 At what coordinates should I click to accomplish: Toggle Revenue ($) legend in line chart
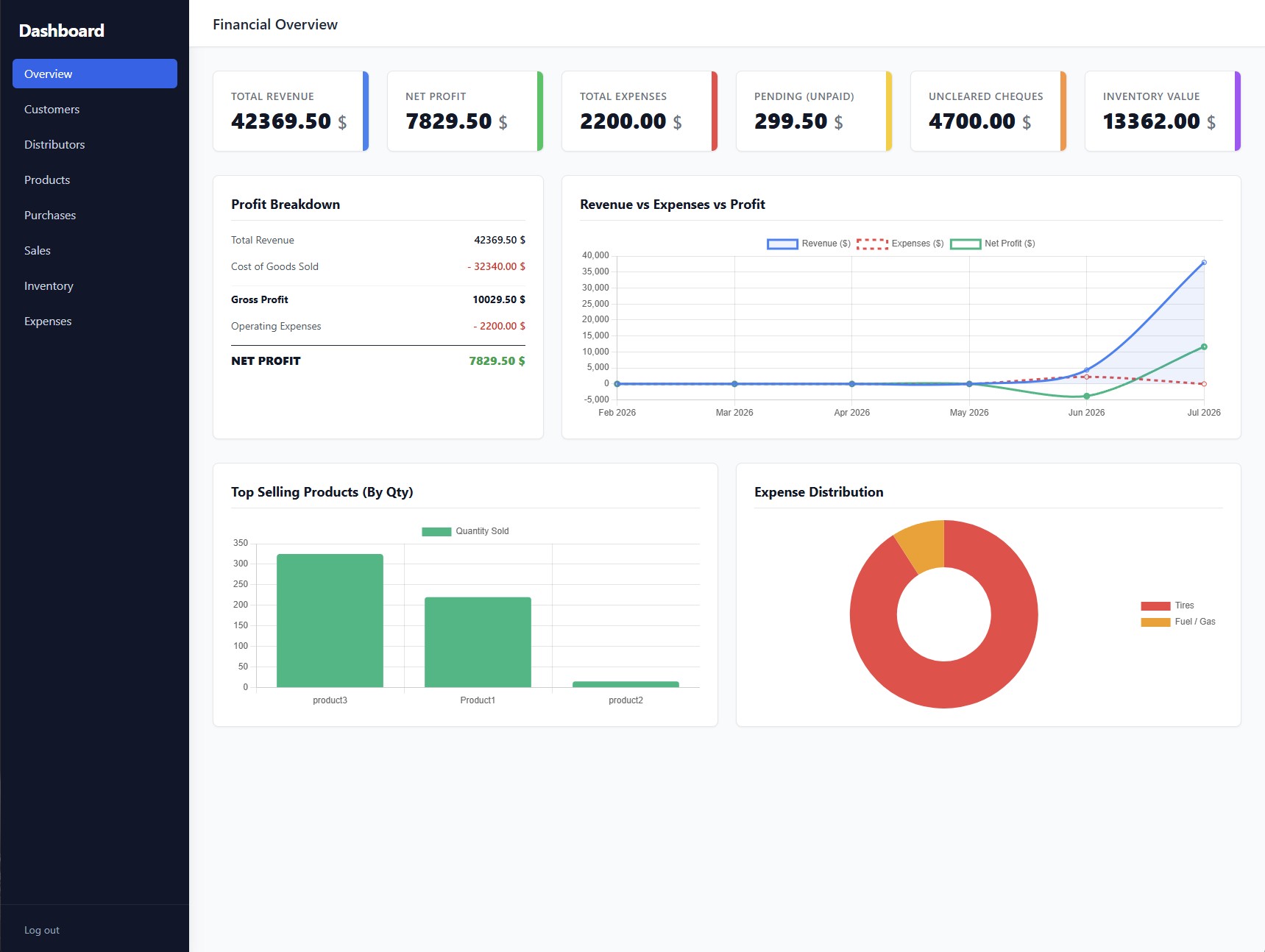(x=809, y=244)
